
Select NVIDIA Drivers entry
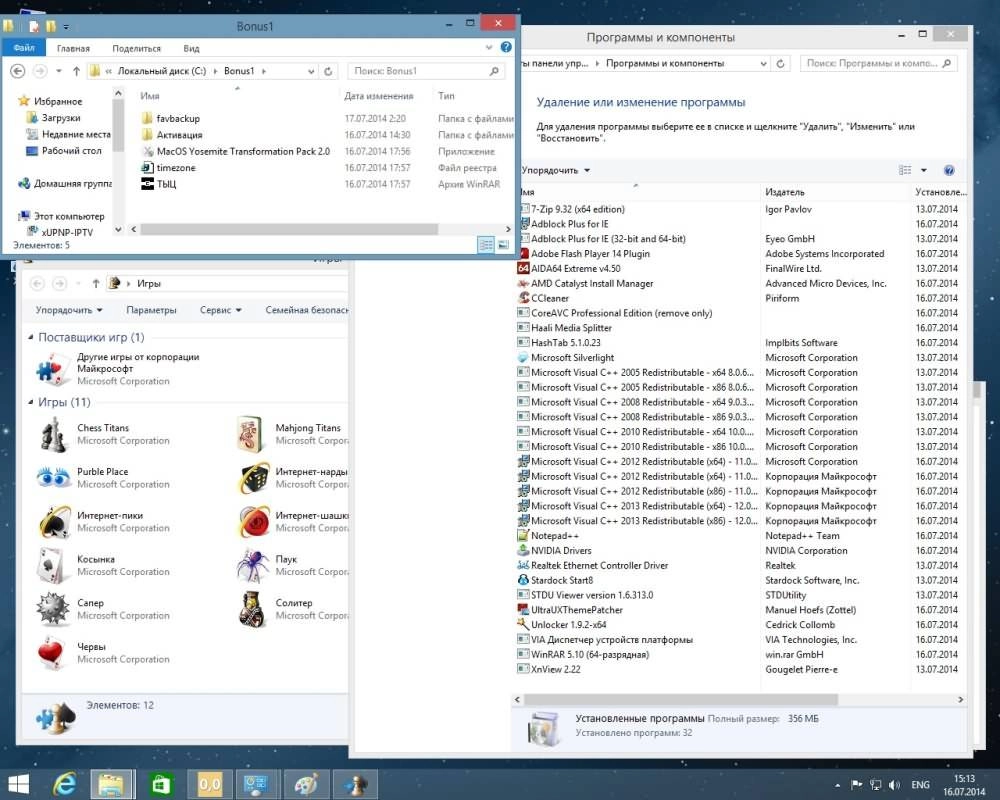(x=561, y=551)
